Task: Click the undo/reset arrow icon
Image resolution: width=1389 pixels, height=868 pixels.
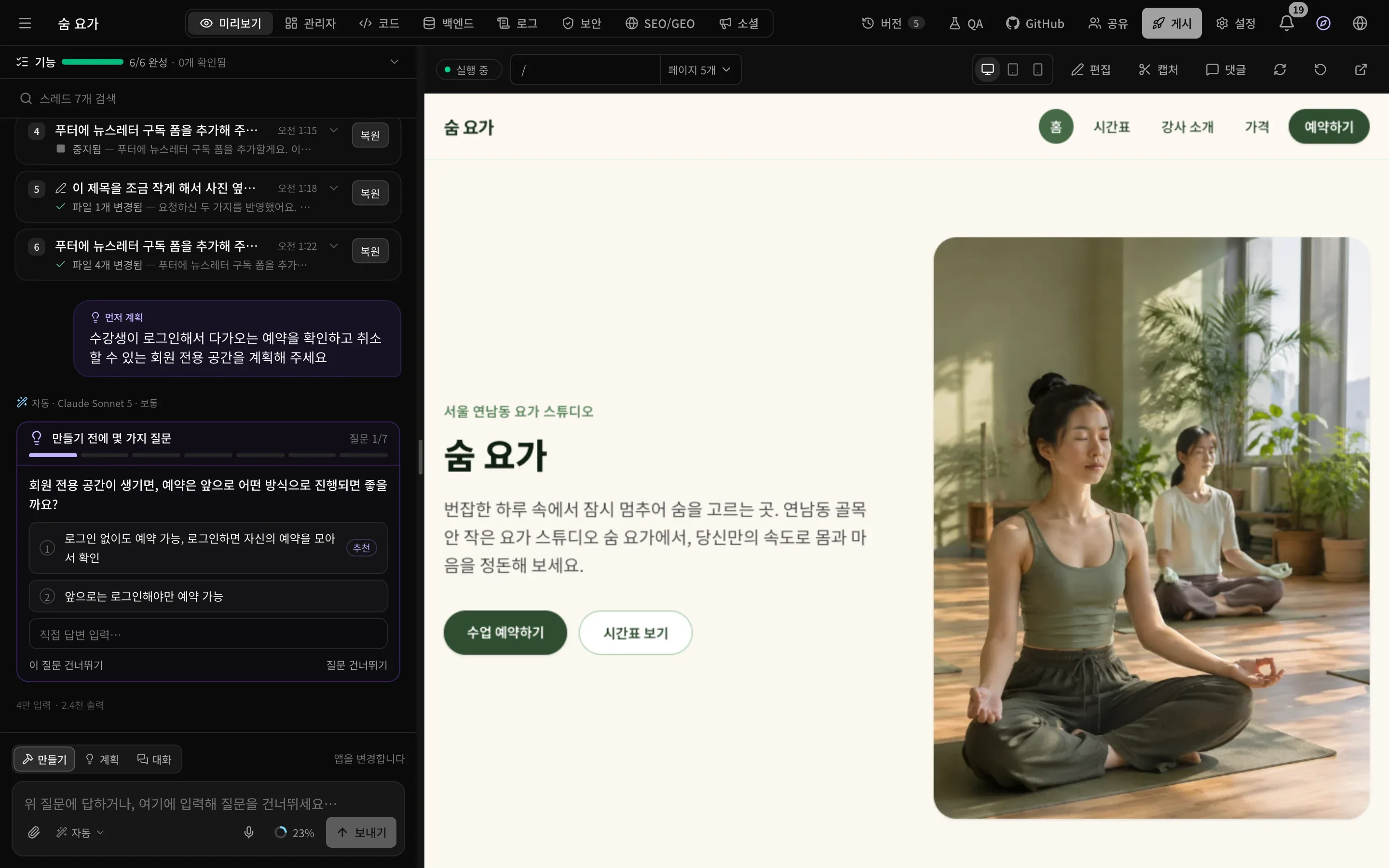Action: (x=1320, y=70)
